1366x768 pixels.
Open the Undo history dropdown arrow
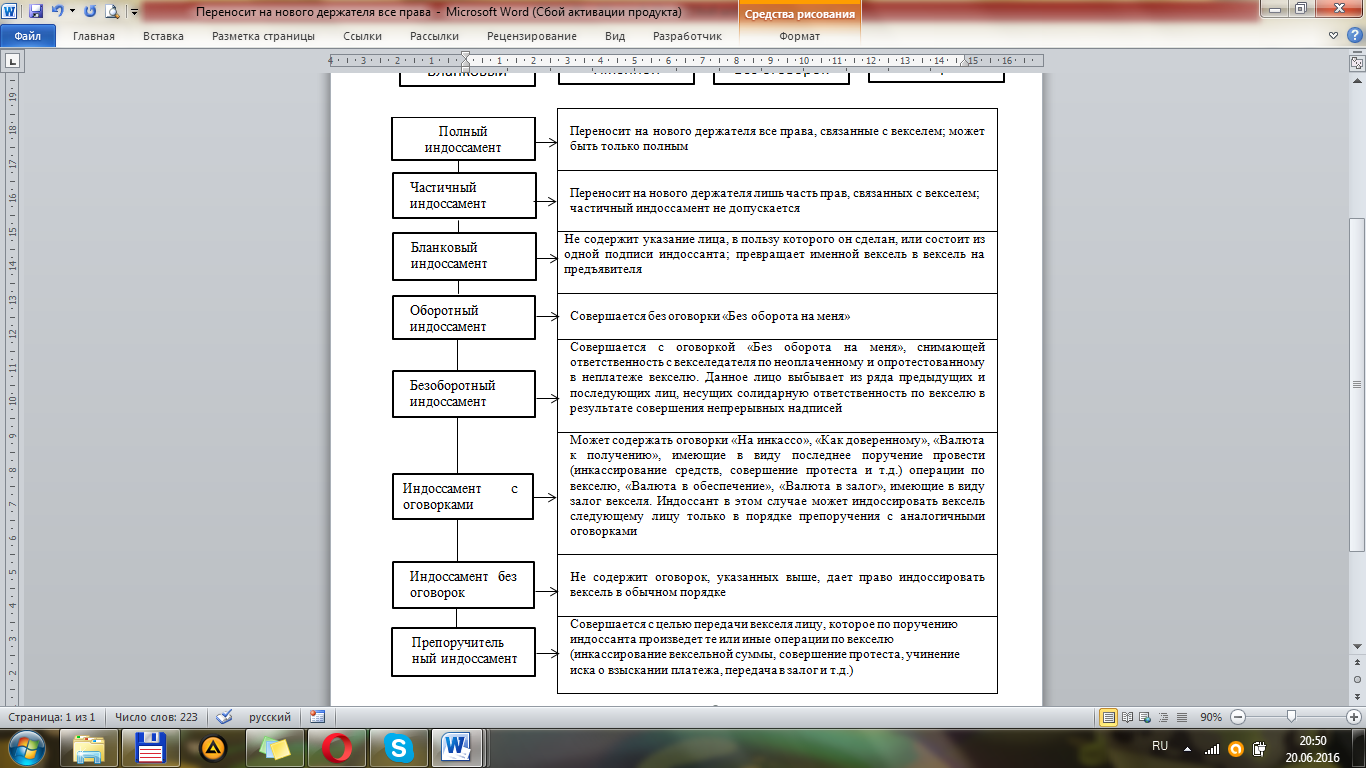point(72,13)
